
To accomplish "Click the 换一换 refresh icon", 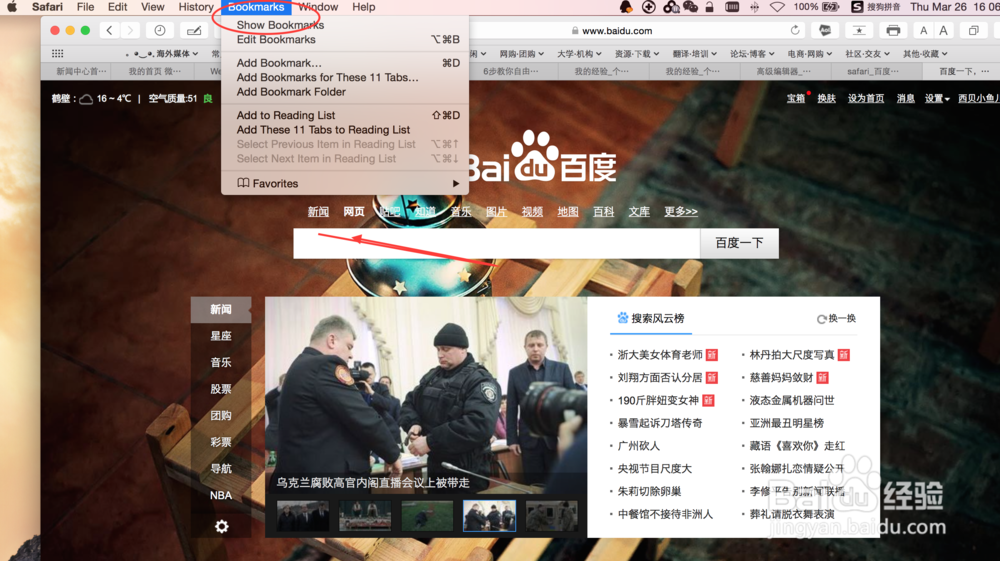I will (x=821, y=319).
